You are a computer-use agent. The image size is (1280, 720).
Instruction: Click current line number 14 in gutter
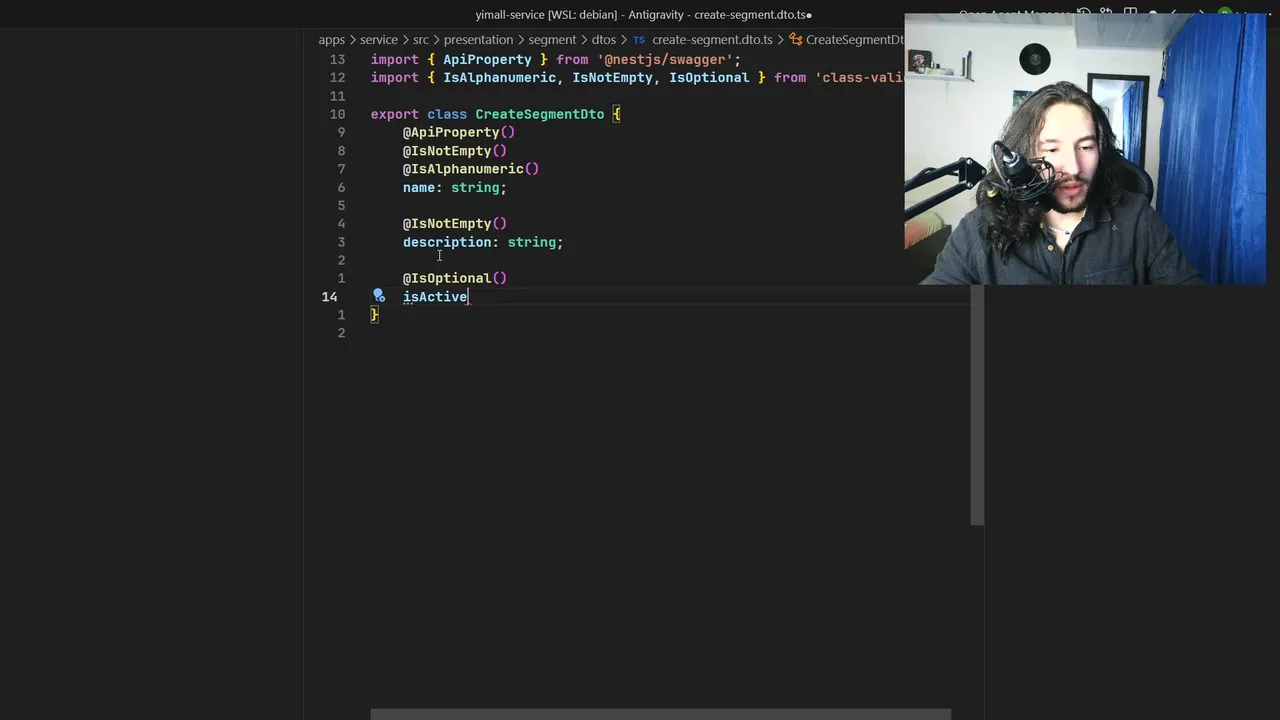[329, 297]
